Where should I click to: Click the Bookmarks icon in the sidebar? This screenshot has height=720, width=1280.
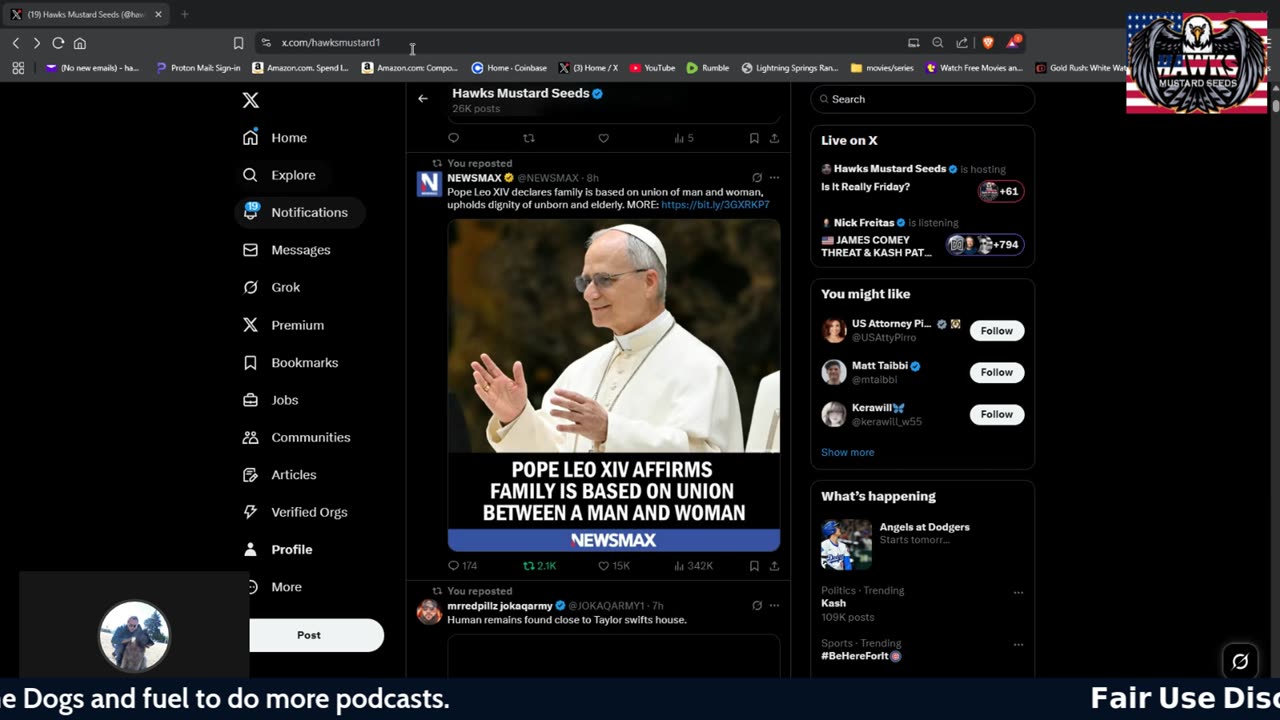(x=251, y=362)
